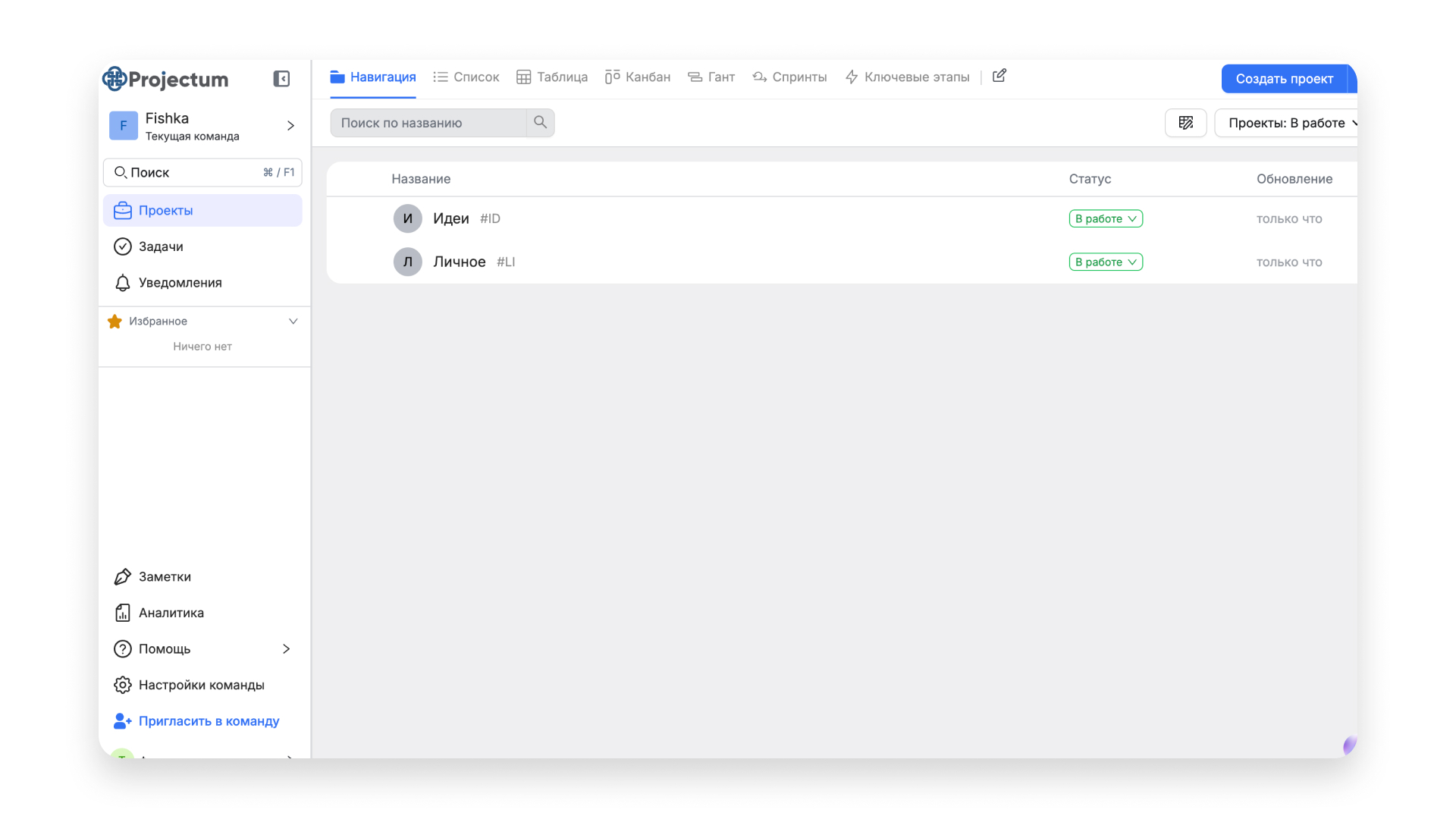Screen dimensions: 1456x819
Task: Open Настройки команды gear
Action: (201, 685)
